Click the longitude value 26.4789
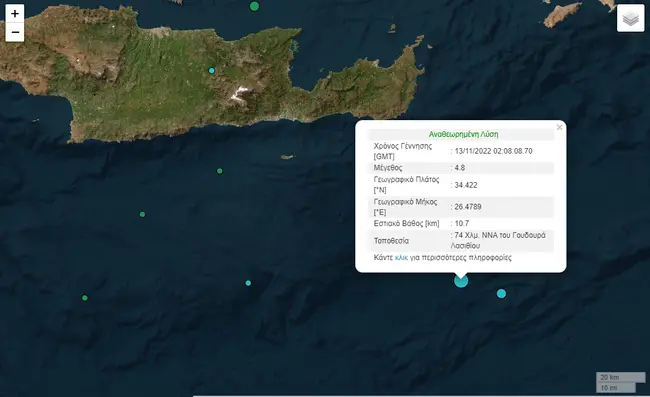Screen dimensions: 650x397 [x=468, y=207]
